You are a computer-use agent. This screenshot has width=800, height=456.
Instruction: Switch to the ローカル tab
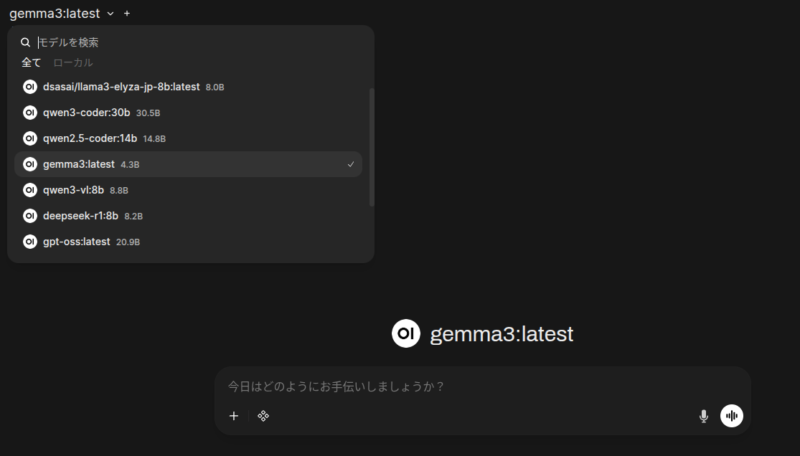[73, 62]
